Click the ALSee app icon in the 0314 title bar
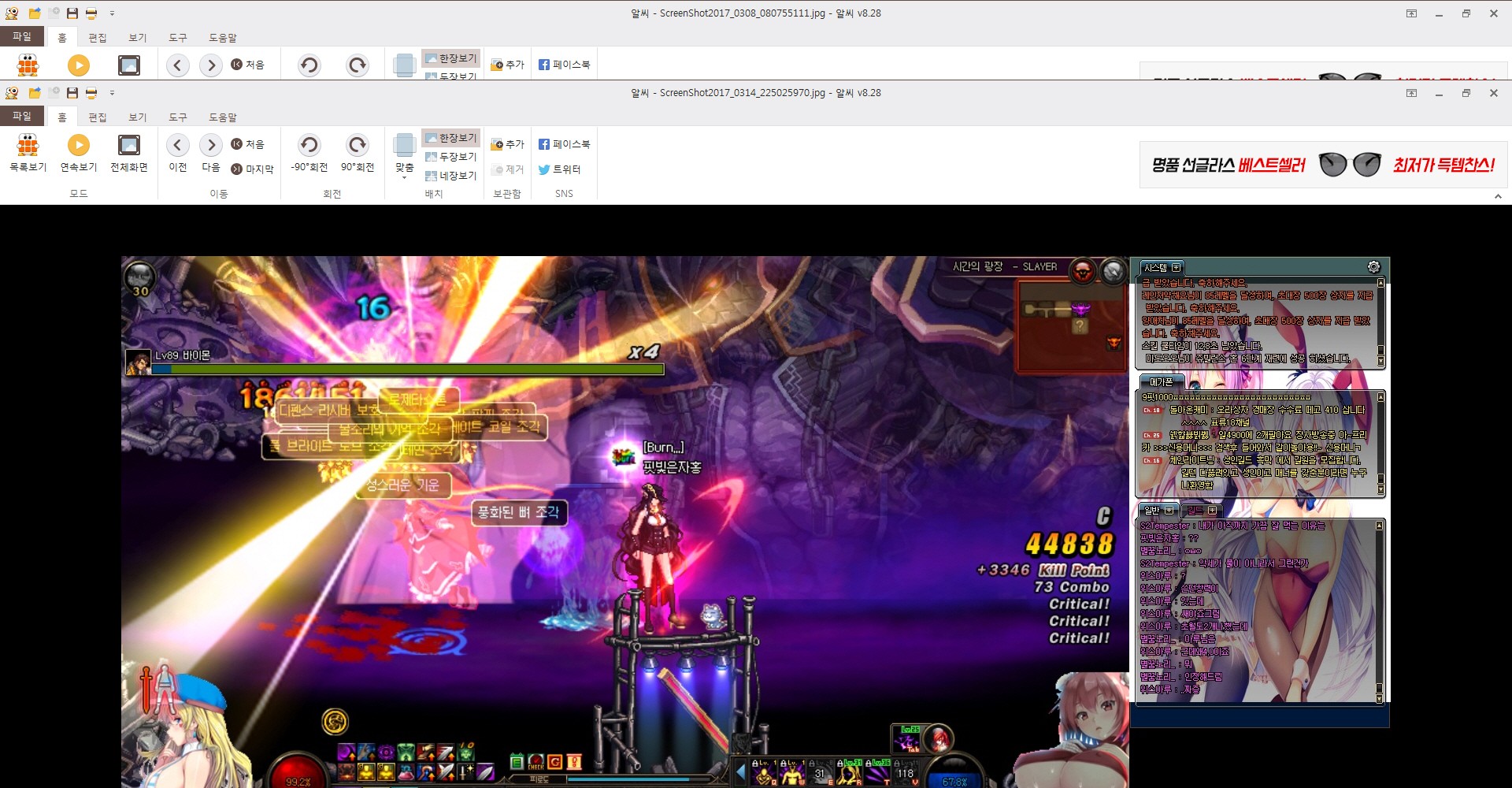The image size is (1512, 788). (12, 93)
